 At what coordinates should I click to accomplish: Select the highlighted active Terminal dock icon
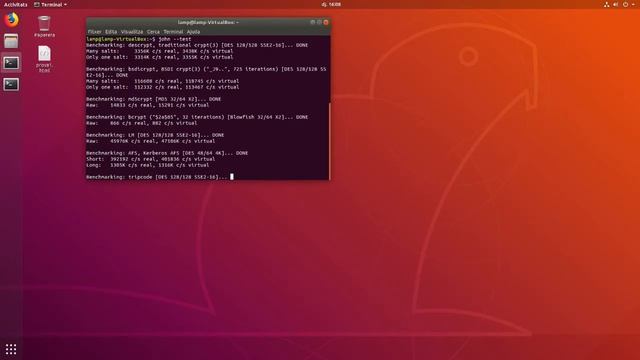[x=11, y=63]
